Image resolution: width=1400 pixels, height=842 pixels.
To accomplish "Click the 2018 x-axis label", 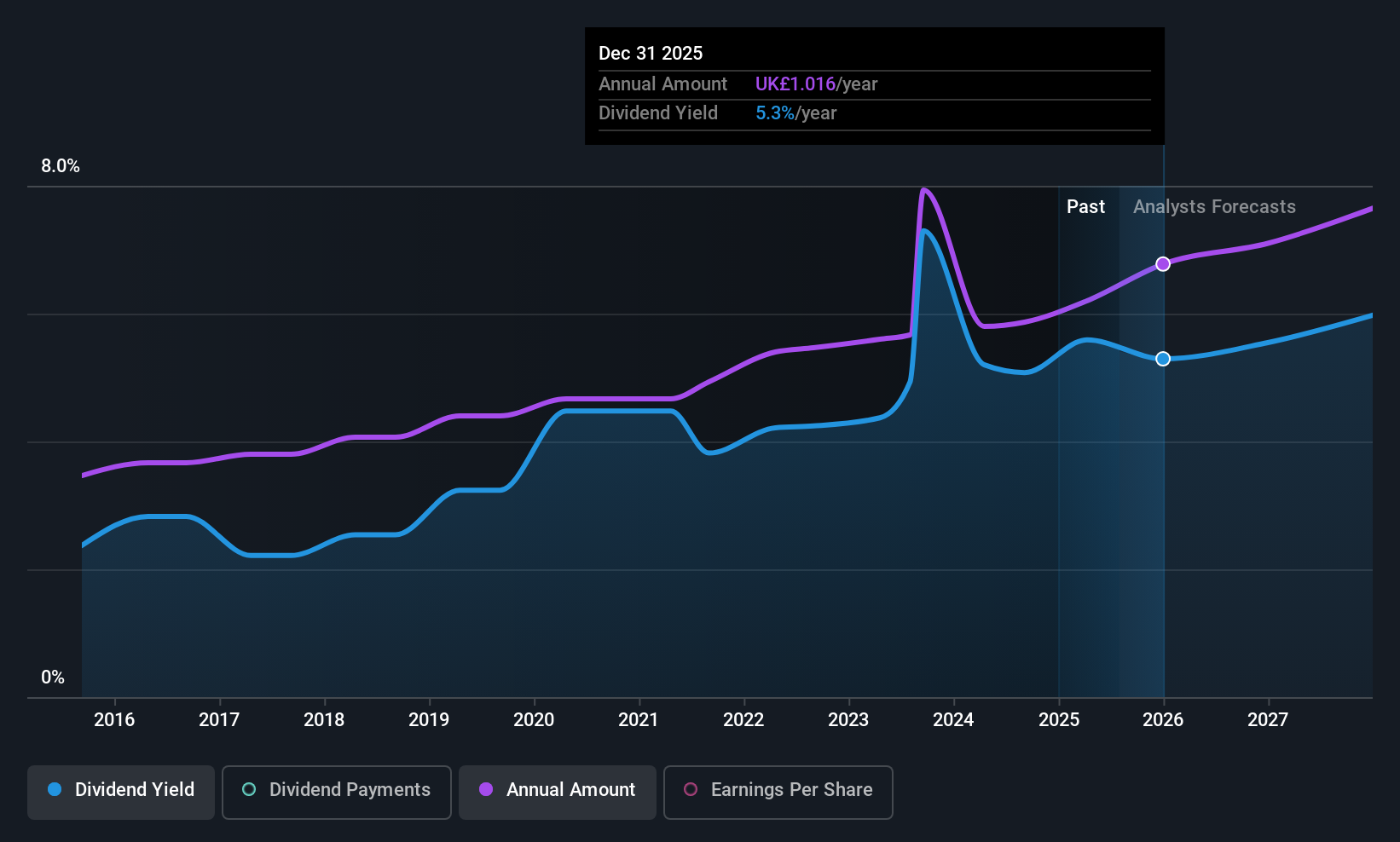I will (x=324, y=720).
